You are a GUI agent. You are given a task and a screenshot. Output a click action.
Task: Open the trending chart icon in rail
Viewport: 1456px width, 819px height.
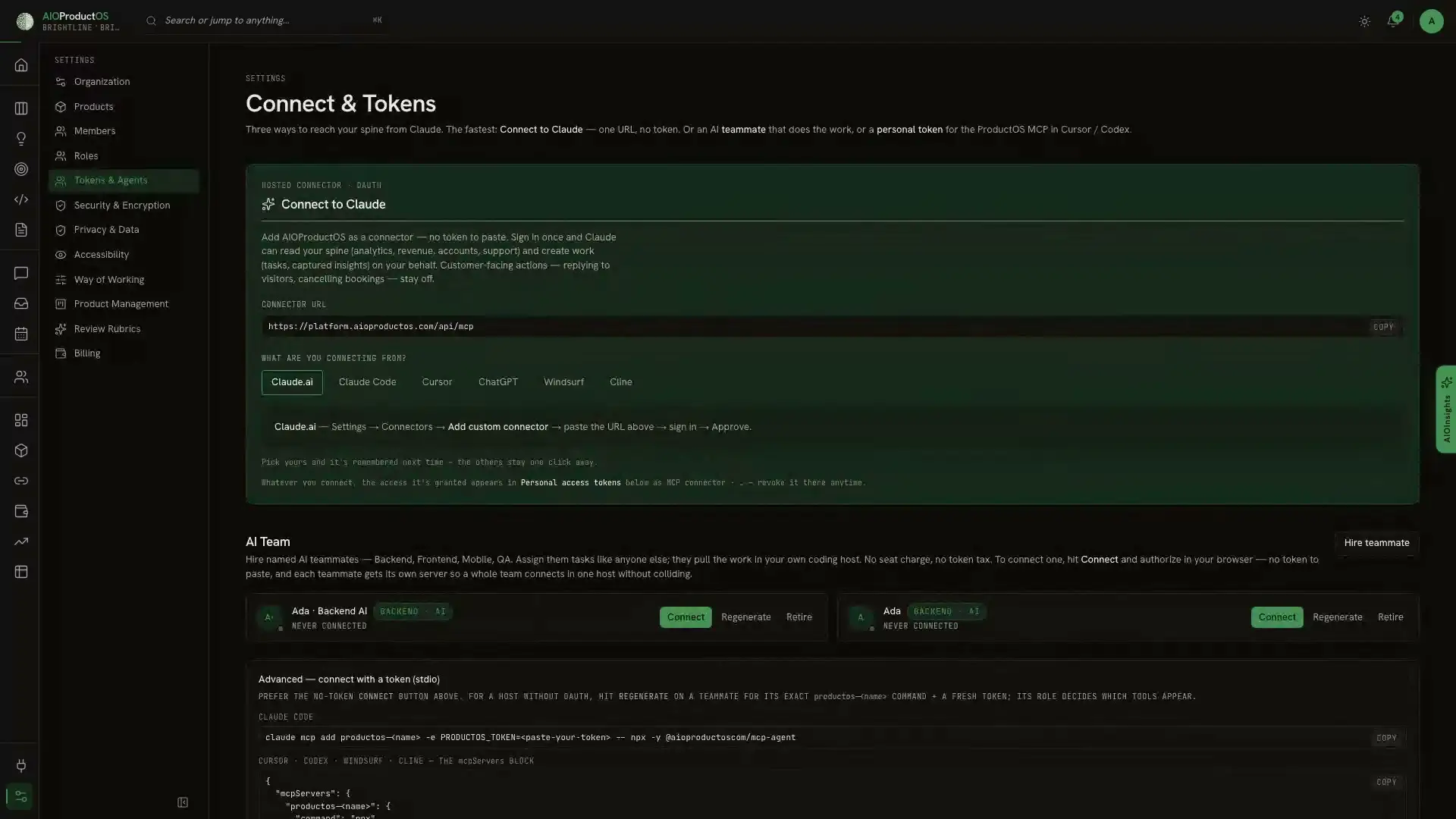coord(21,541)
